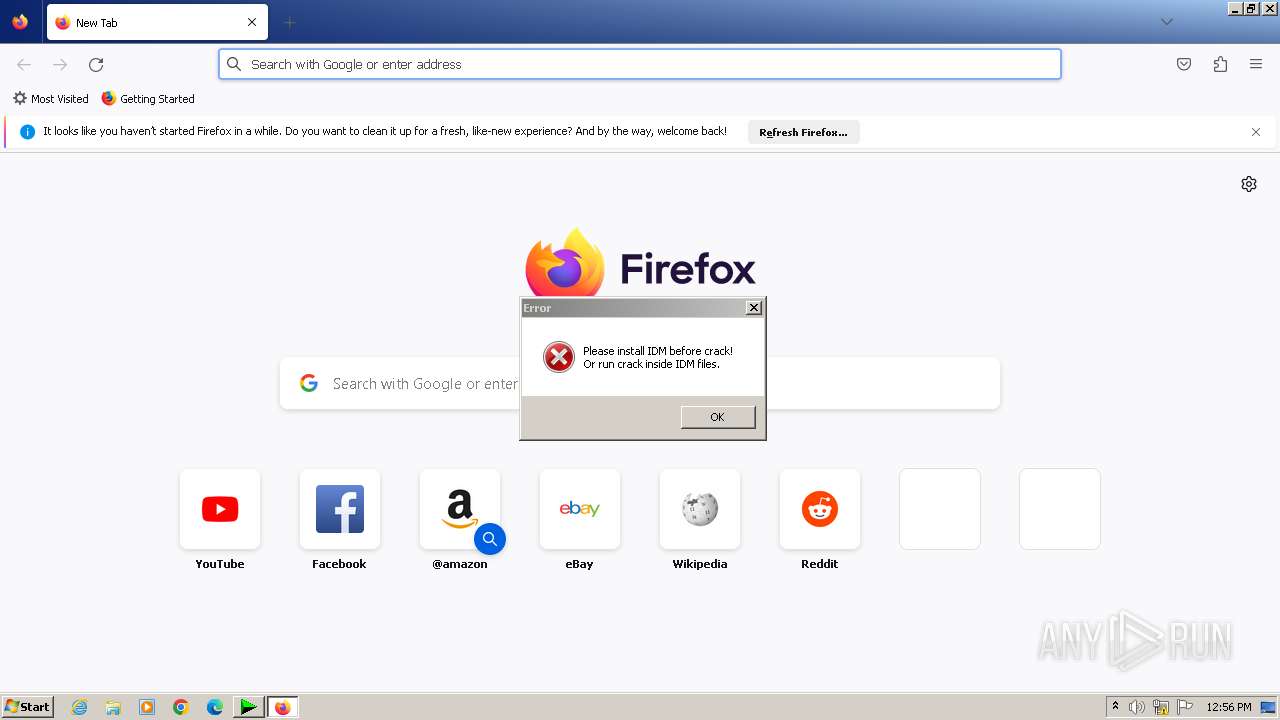Open the Extensions puzzle icon
This screenshot has width=1280, height=720.
pos(1220,64)
